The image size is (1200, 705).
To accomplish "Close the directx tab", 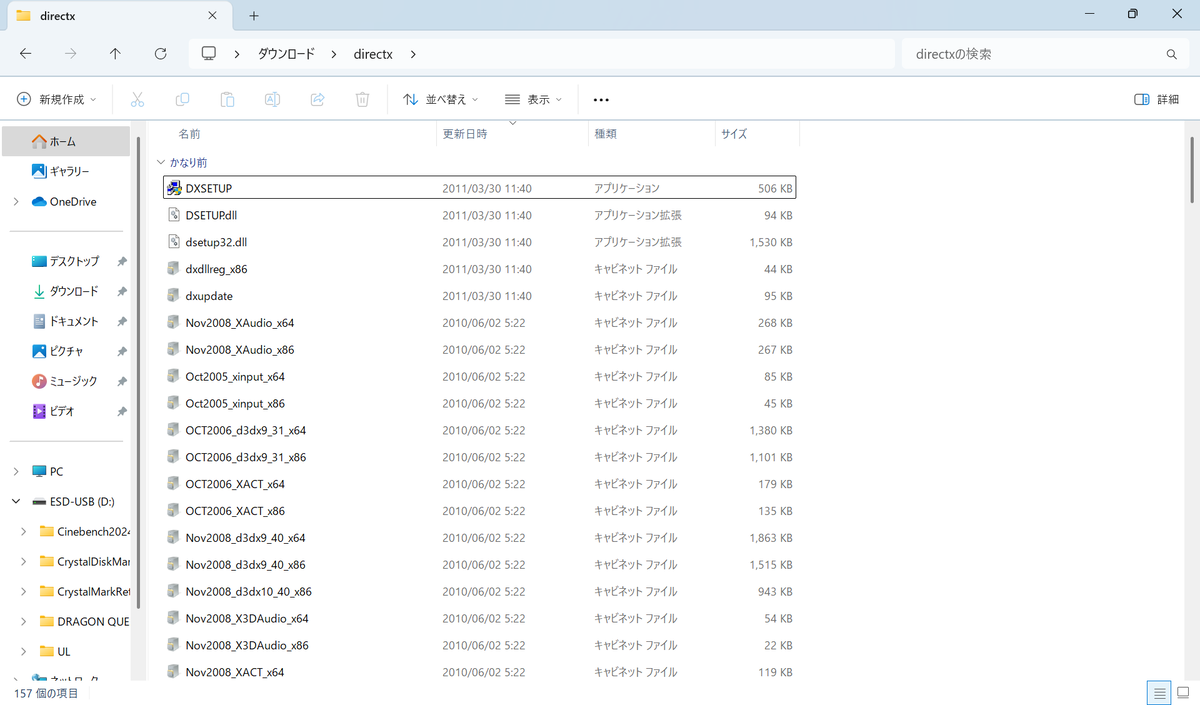I will tap(212, 15).
